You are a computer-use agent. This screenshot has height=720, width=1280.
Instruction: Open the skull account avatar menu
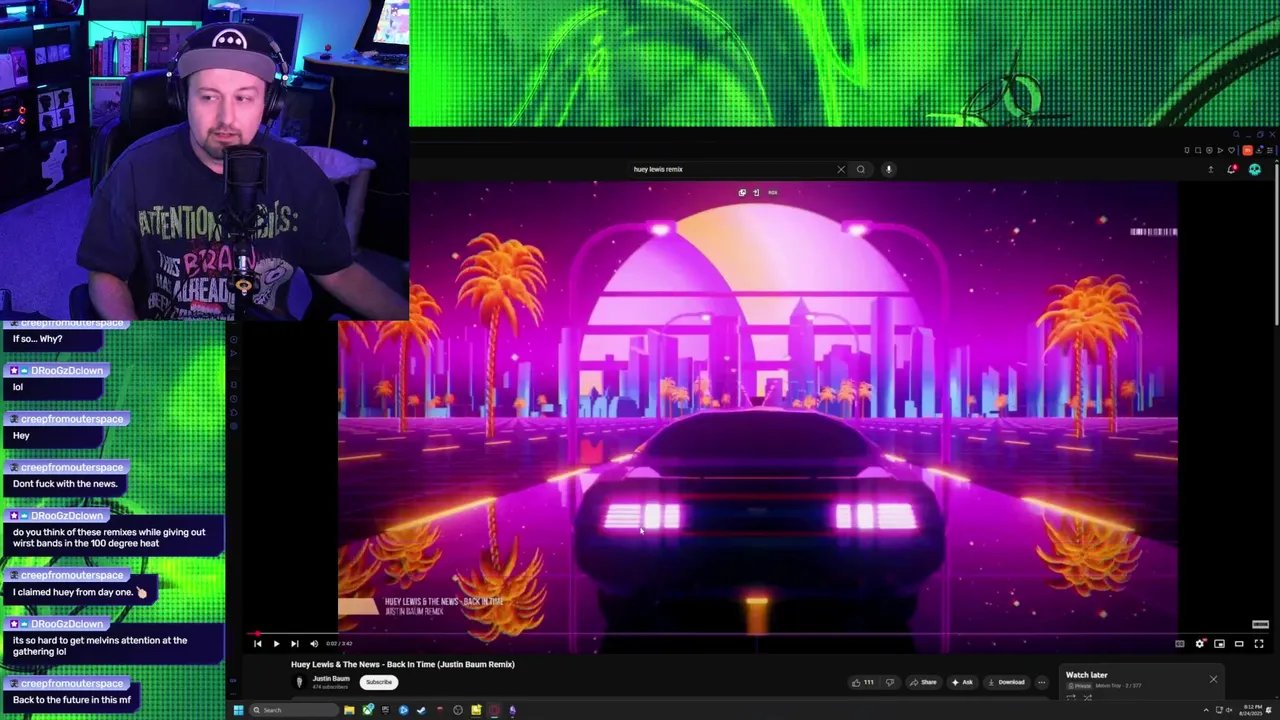pyautogui.click(x=1255, y=169)
